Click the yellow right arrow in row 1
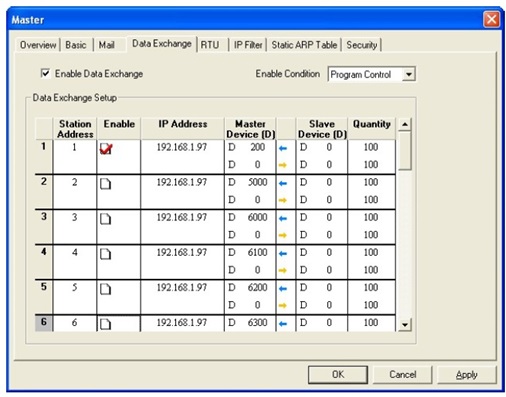The image size is (506, 397). tap(283, 165)
